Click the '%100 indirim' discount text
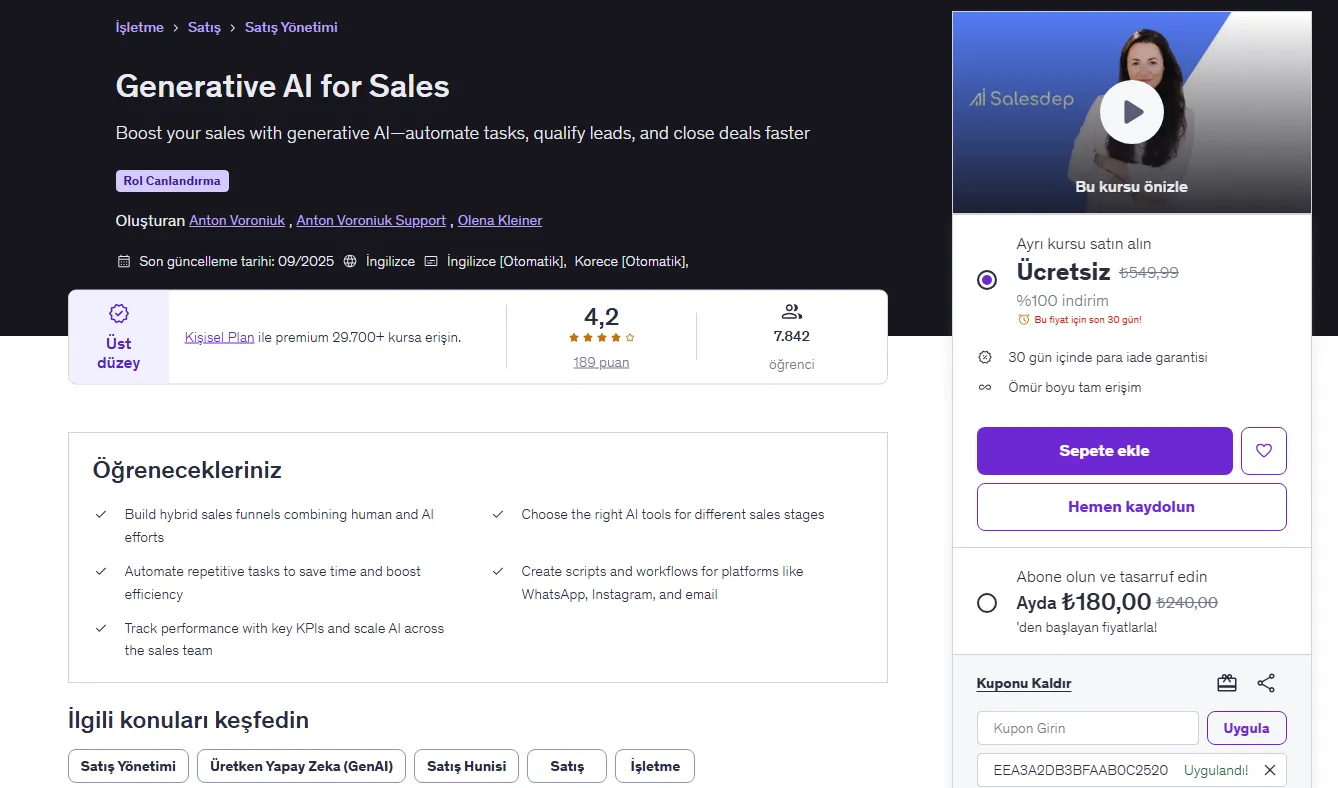The height and width of the screenshot is (788, 1338). click(x=1063, y=300)
